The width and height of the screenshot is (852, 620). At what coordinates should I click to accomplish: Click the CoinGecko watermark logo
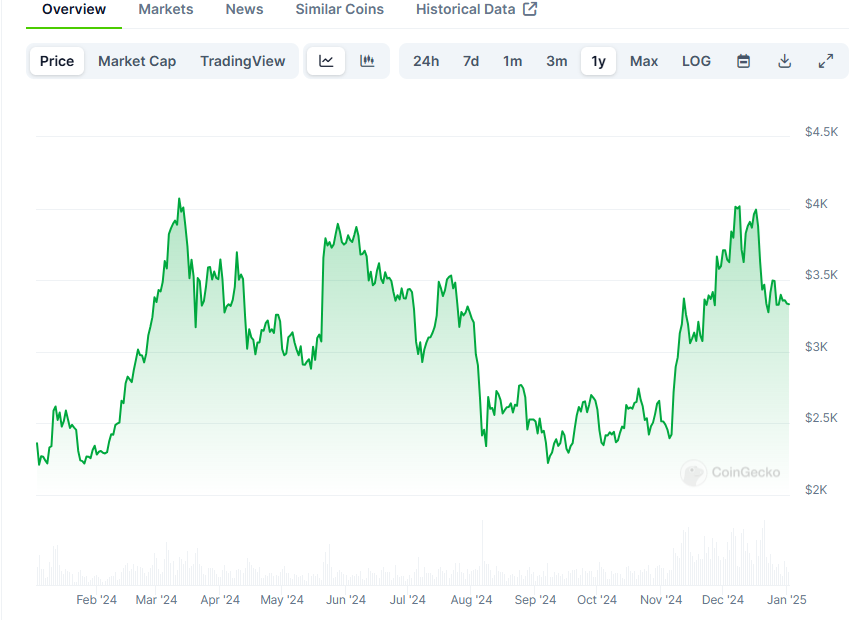[730, 472]
